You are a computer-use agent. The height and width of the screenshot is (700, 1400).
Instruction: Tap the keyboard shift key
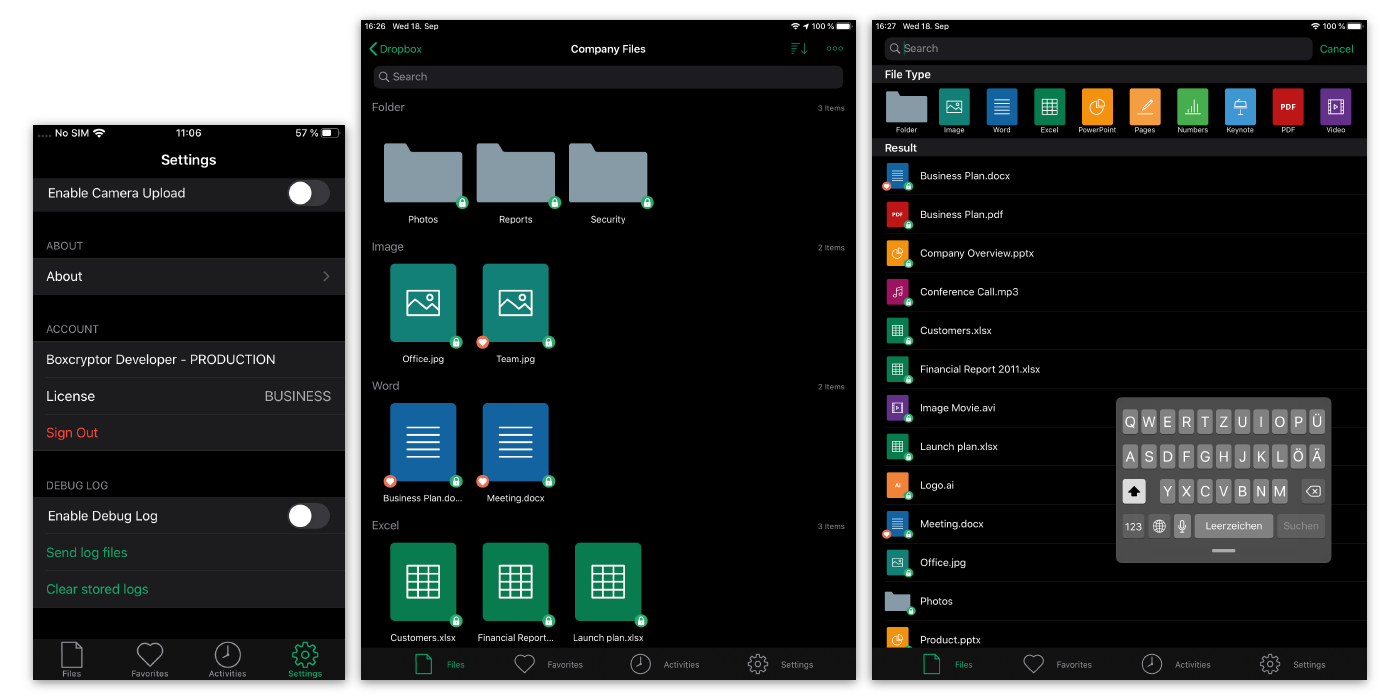coord(1134,491)
